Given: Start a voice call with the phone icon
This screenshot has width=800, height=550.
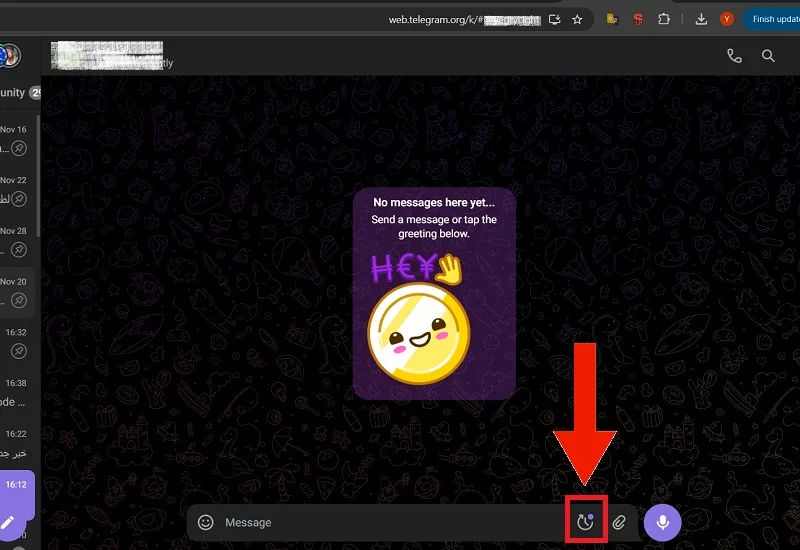Looking at the screenshot, I should [734, 56].
